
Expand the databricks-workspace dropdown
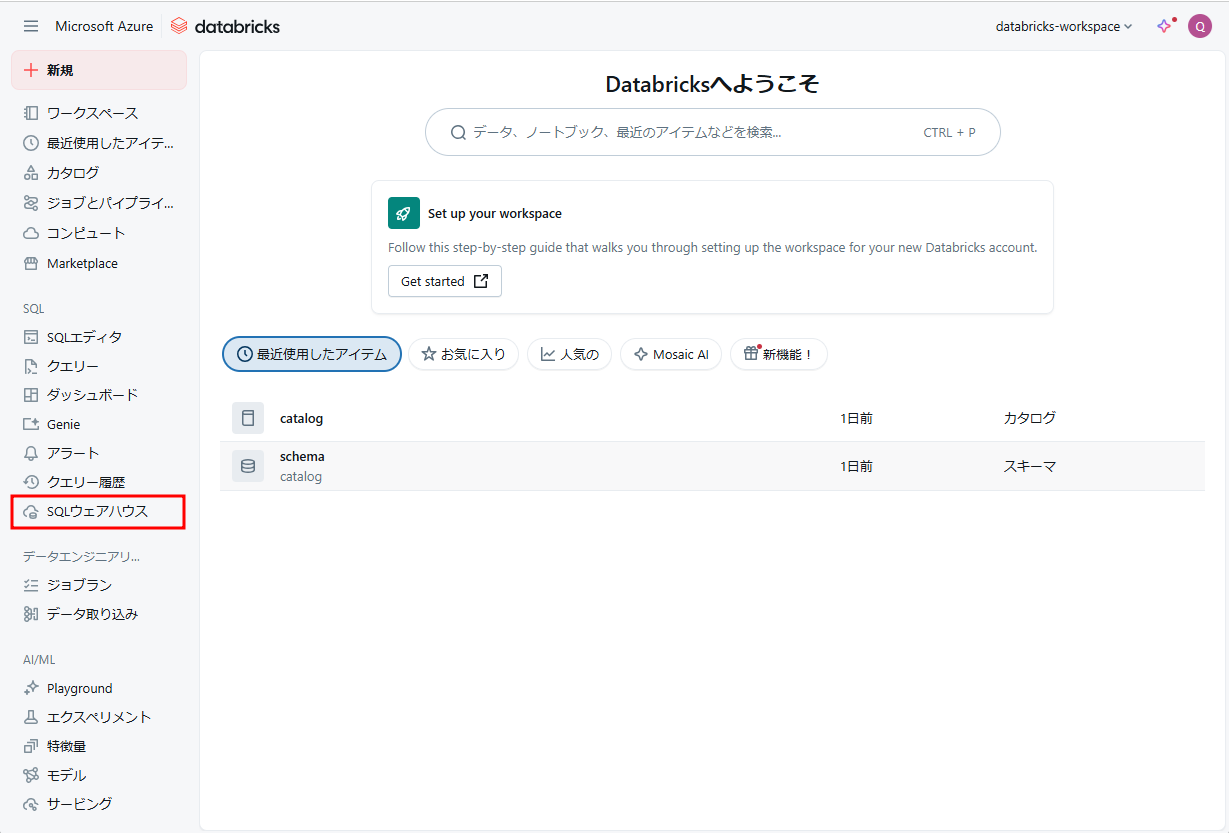(x=1064, y=27)
